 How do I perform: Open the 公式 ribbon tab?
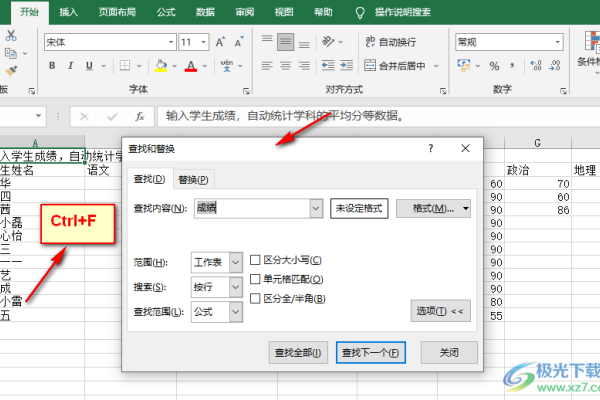coord(166,12)
